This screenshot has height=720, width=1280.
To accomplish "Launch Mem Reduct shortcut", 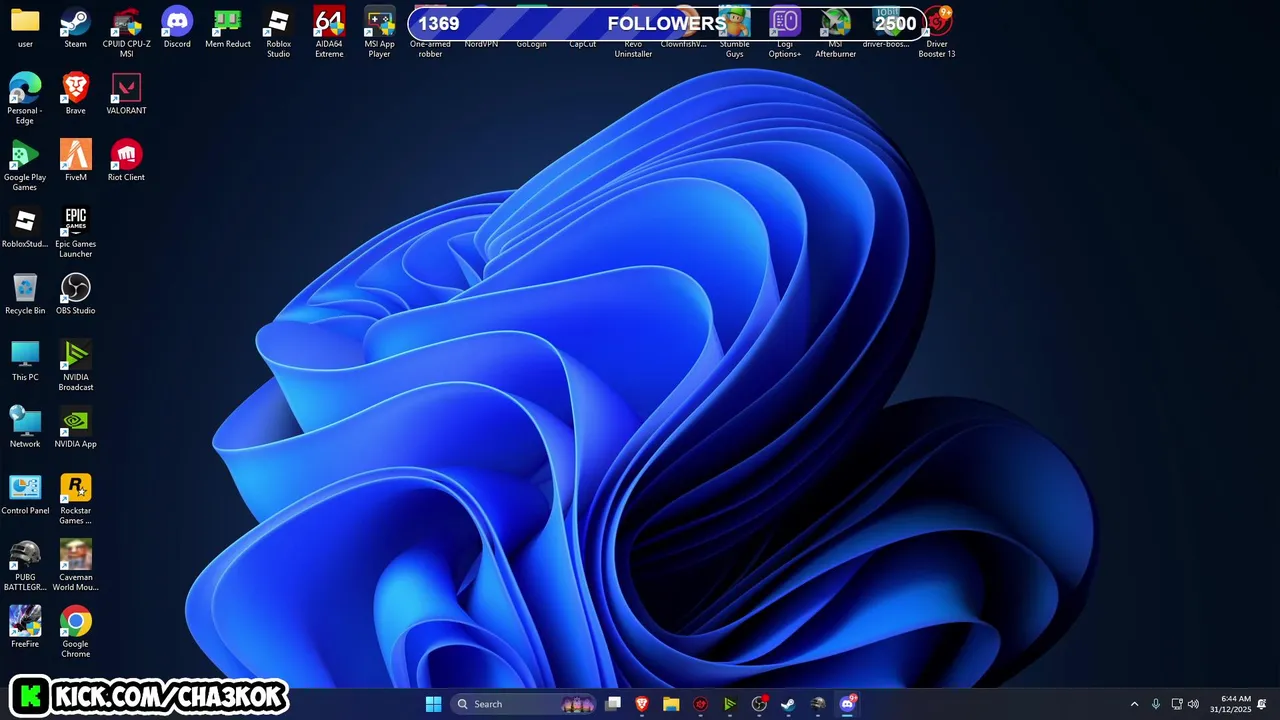I will [227, 21].
